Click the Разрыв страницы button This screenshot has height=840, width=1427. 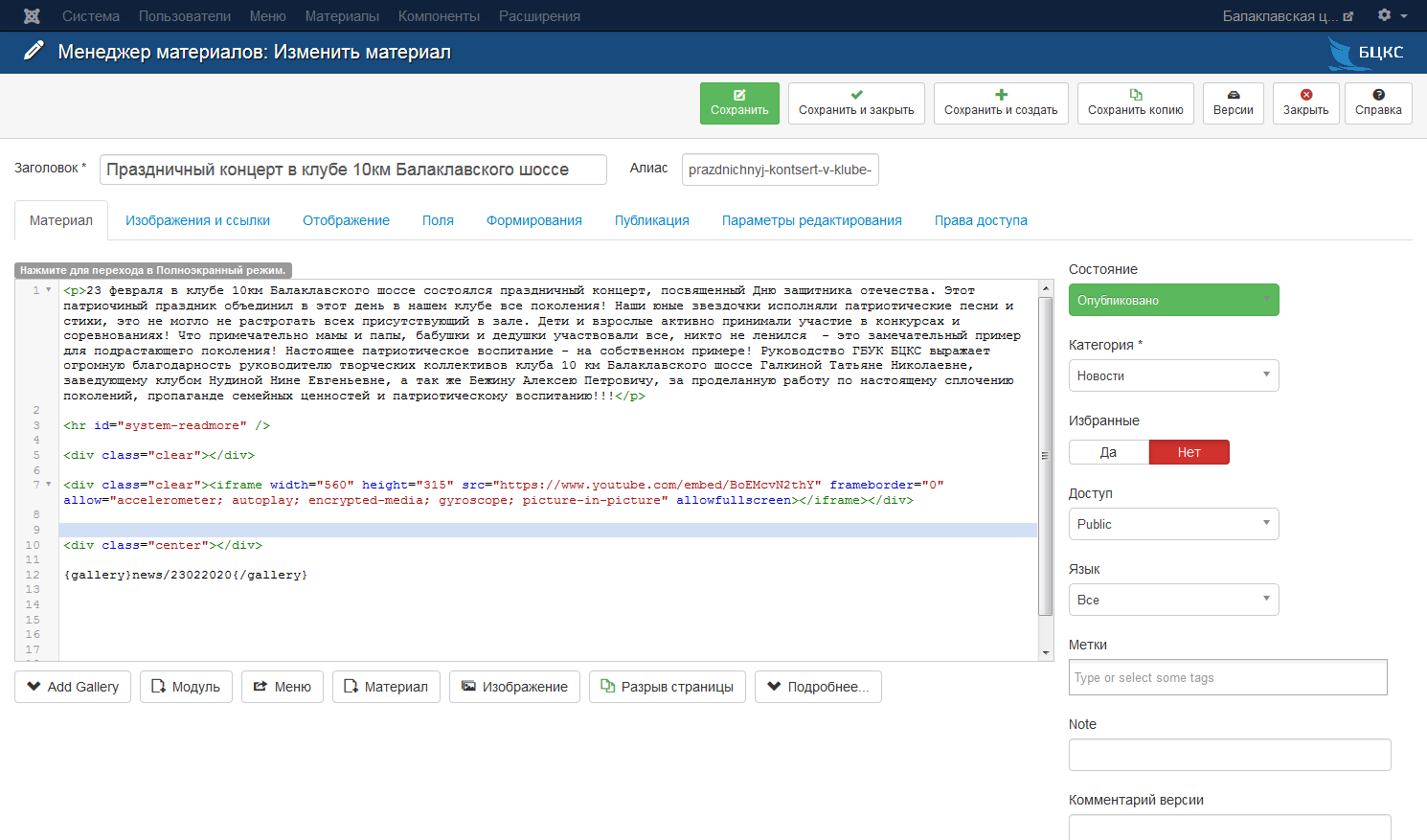pyautogui.click(x=668, y=687)
